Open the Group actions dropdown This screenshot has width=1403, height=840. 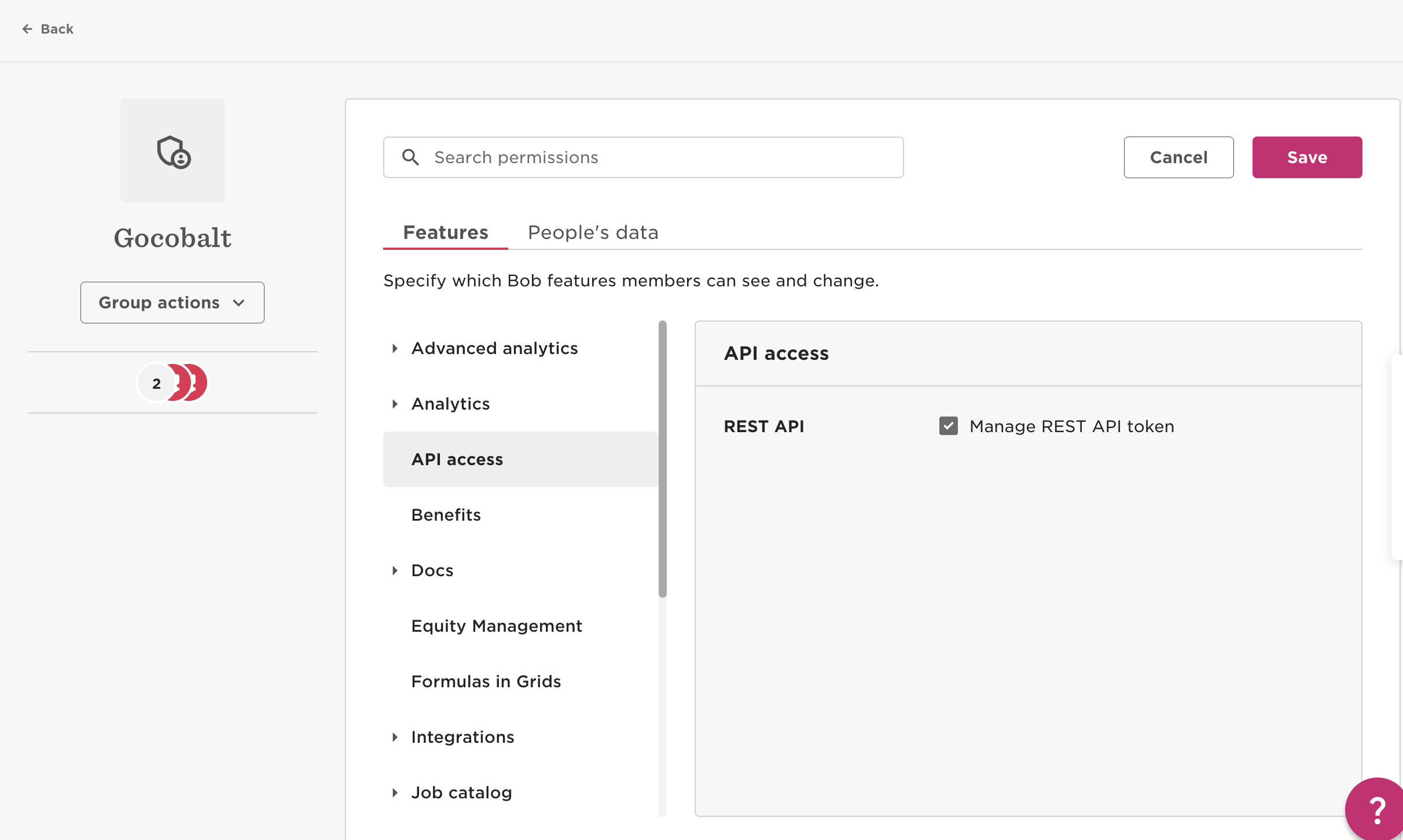click(x=172, y=303)
